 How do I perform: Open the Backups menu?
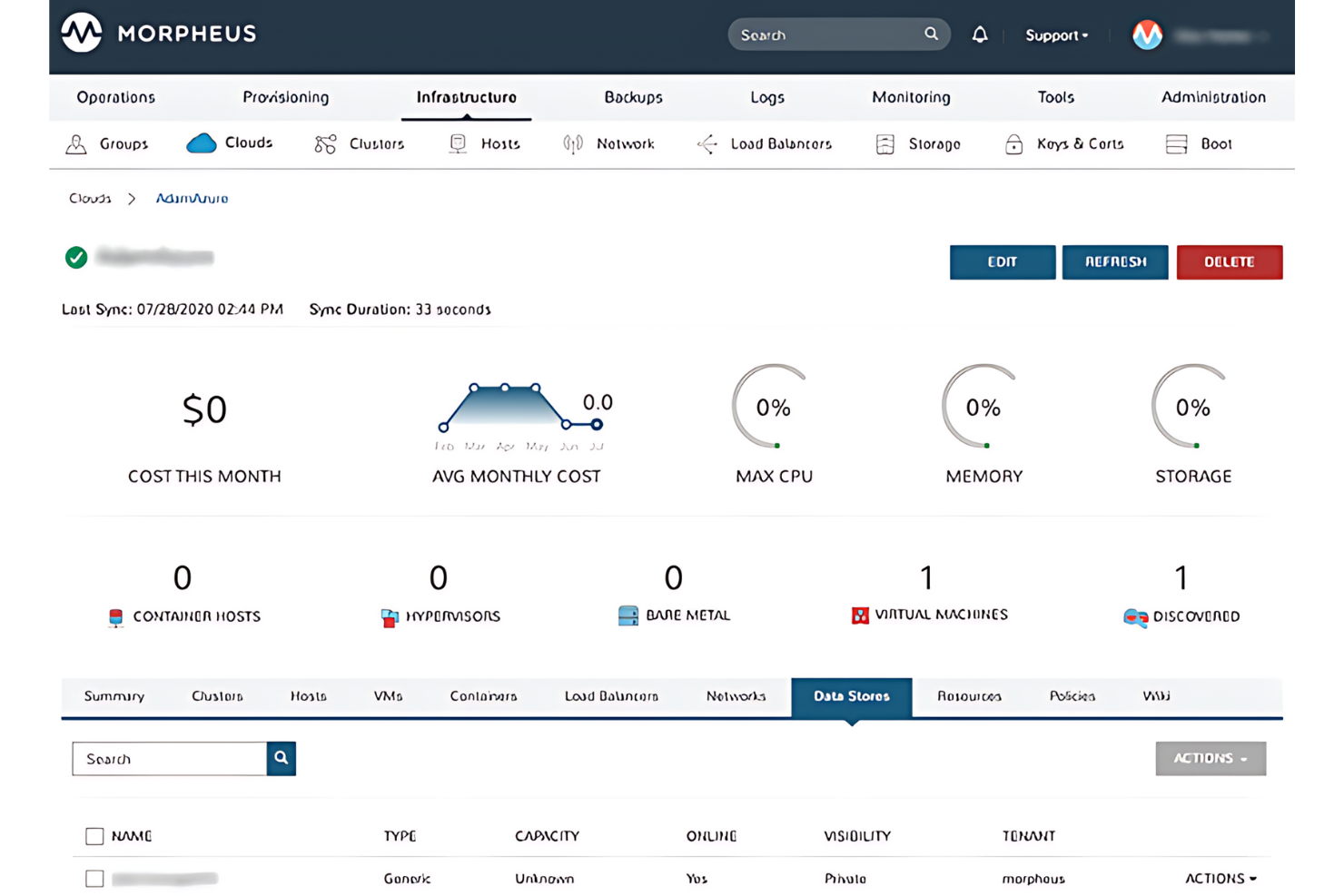tap(634, 97)
